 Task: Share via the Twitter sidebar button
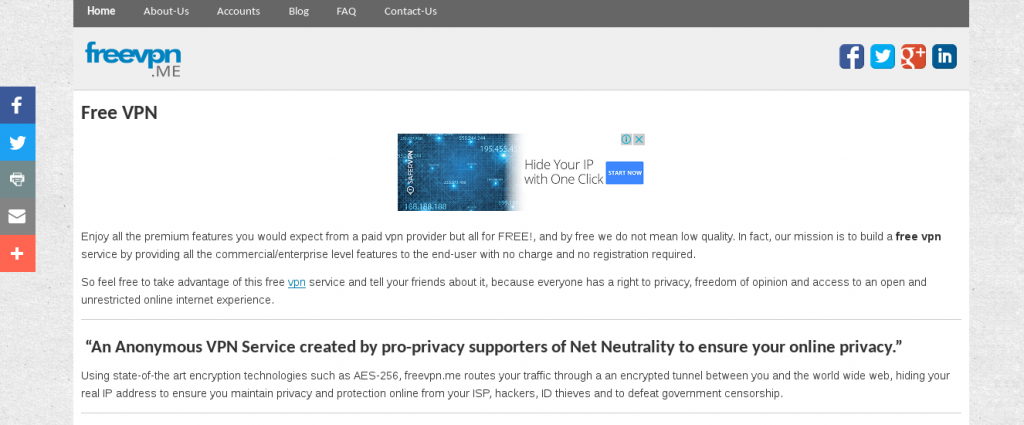point(17,142)
